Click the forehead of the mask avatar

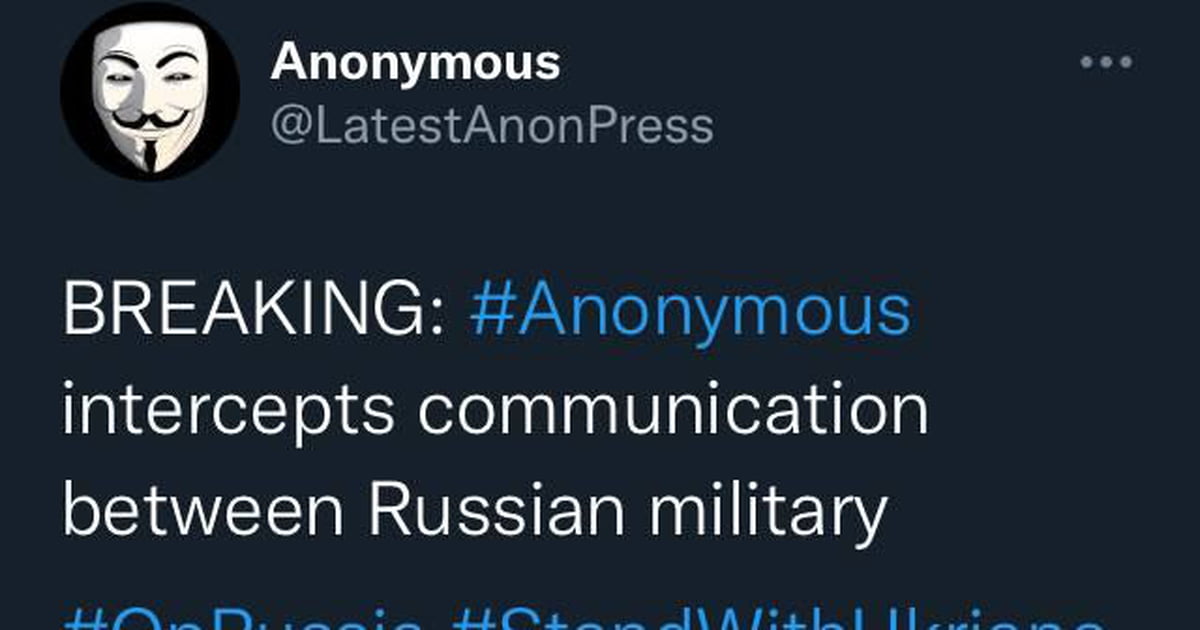(149, 40)
